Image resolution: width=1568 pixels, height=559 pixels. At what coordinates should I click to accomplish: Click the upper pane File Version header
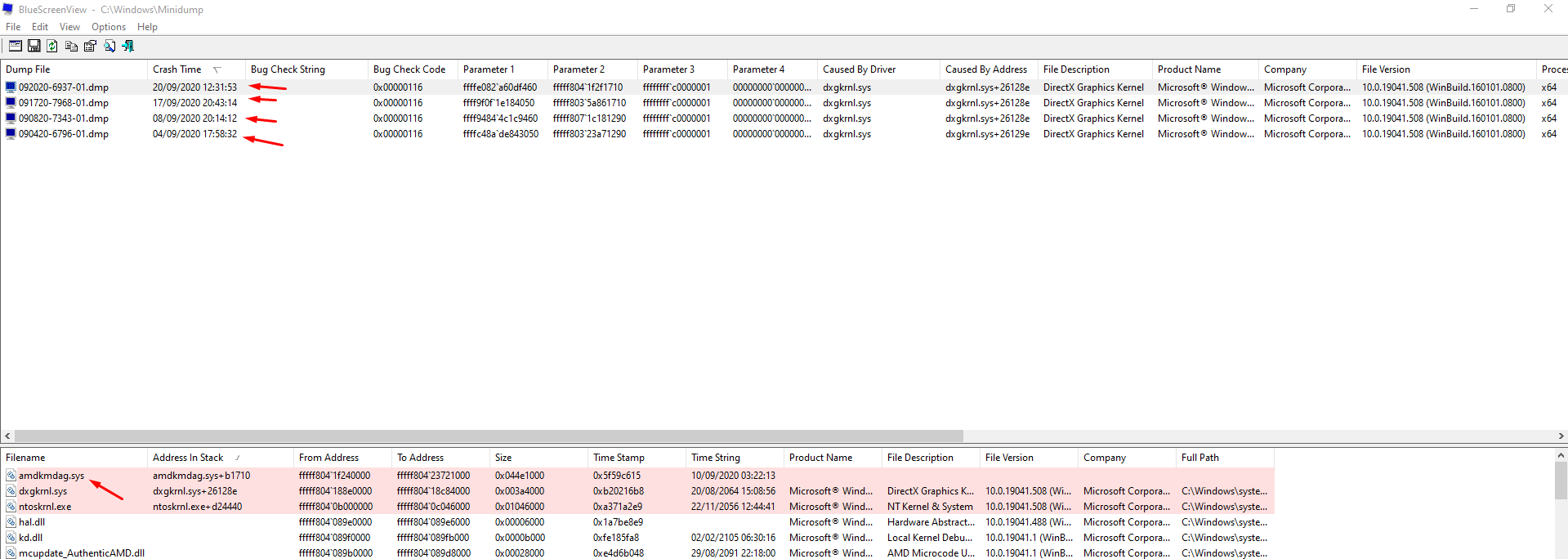tap(1446, 69)
